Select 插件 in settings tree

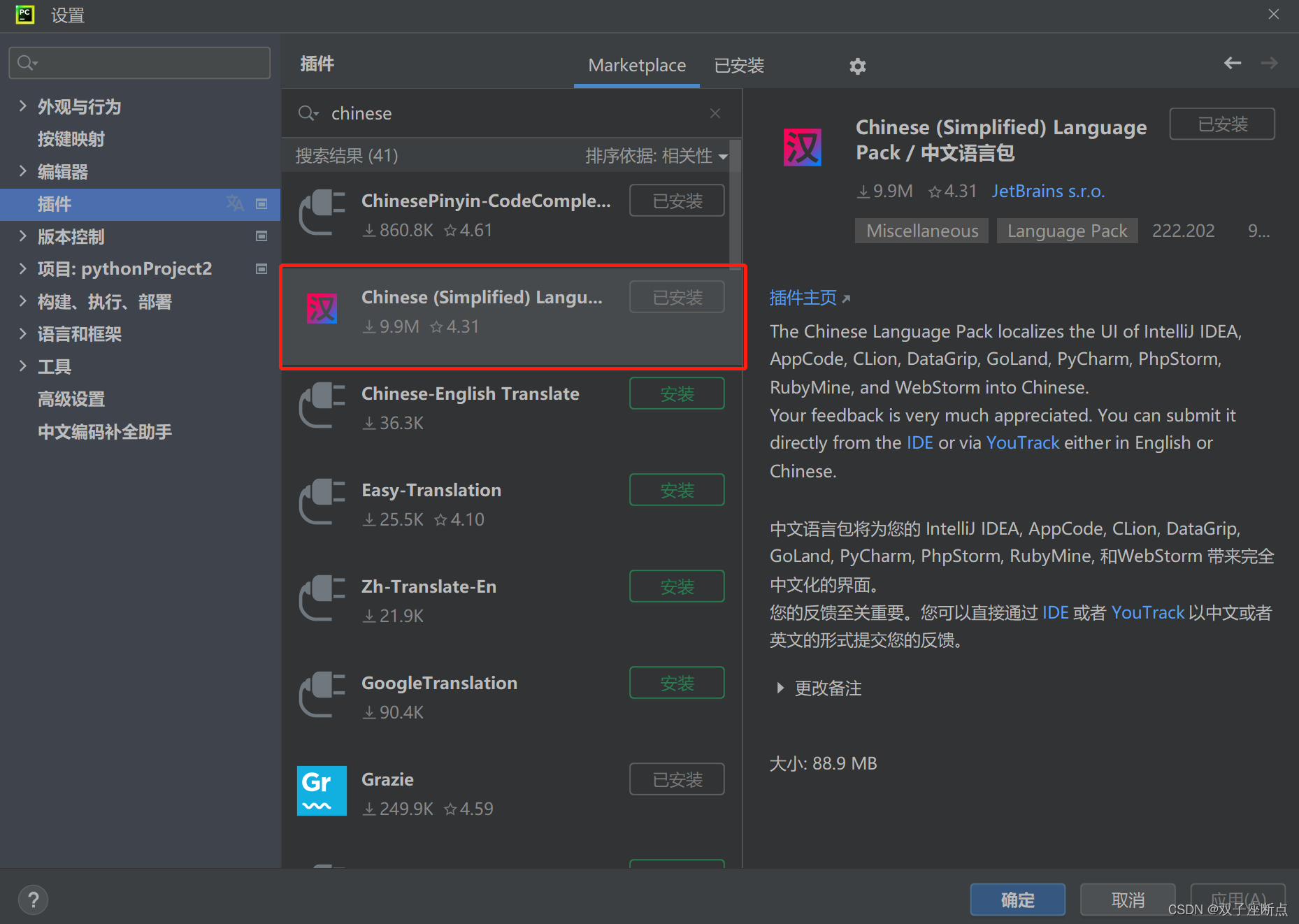pos(140,204)
